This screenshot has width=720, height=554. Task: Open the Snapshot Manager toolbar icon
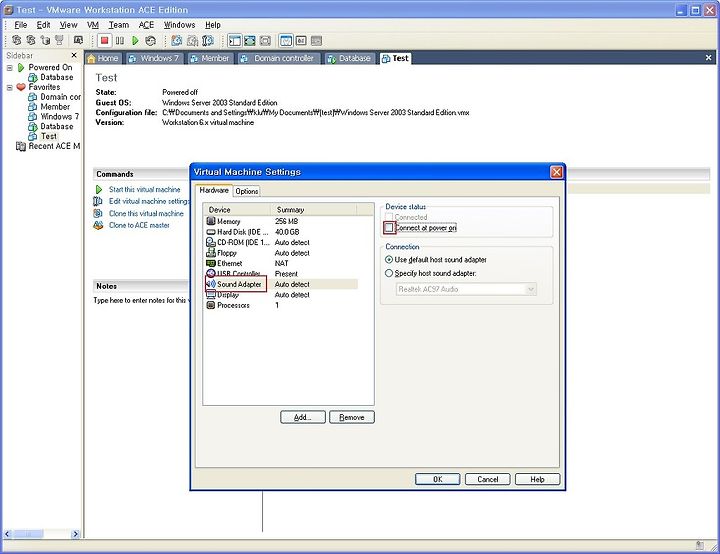(x=208, y=41)
